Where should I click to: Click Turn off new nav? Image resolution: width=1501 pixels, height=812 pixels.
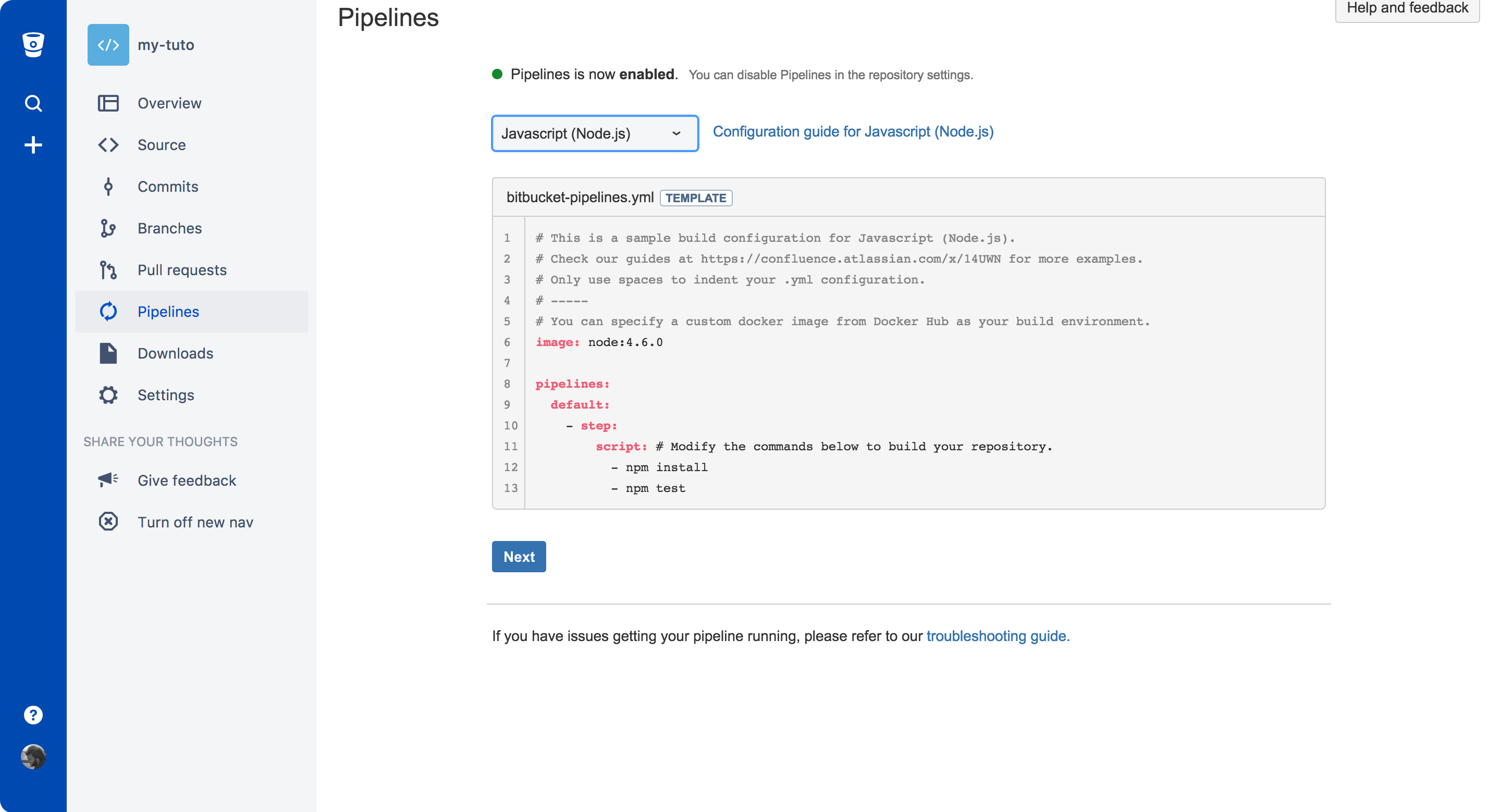(x=195, y=522)
